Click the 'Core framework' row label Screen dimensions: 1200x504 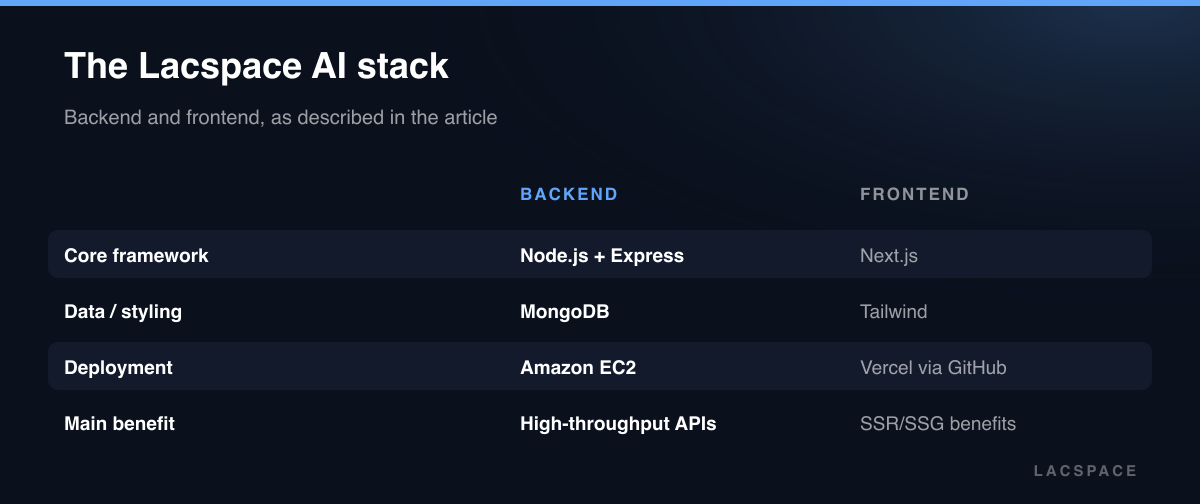137,255
